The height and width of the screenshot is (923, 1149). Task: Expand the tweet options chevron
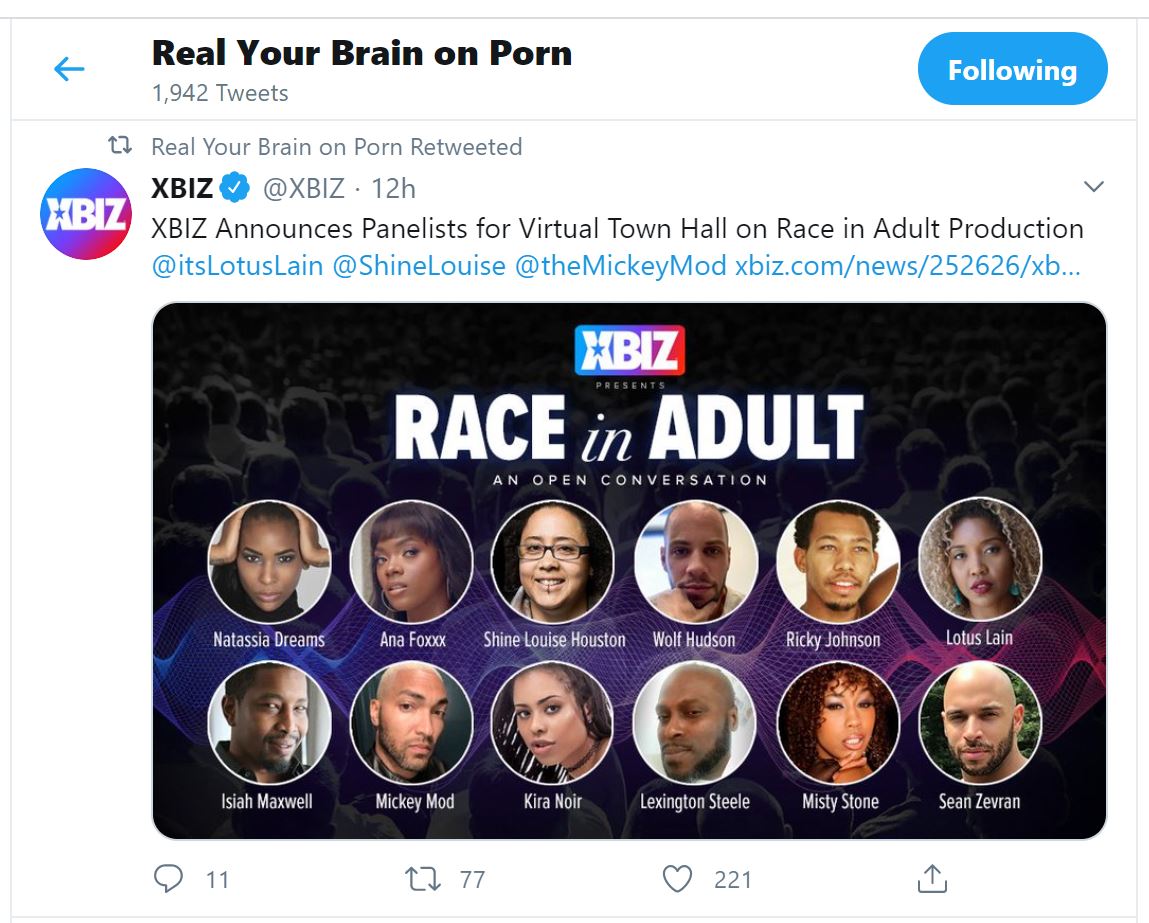click(1093, 186)
